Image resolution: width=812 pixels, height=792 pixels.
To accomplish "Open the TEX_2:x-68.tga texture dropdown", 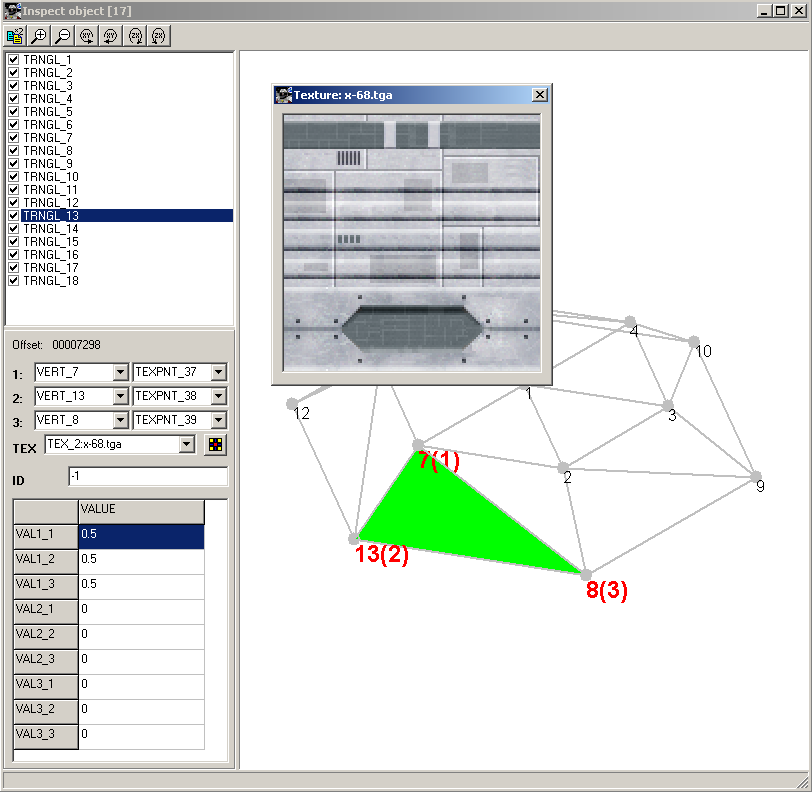I will 186,445.
